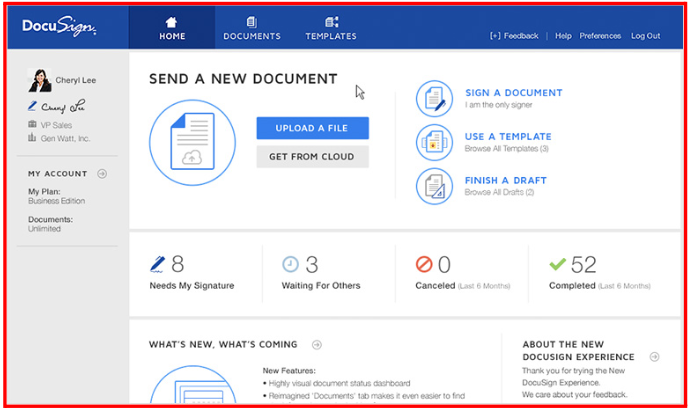Click the Log Out link
Viewport: 692px width, 411px height.
coord(645,36)
